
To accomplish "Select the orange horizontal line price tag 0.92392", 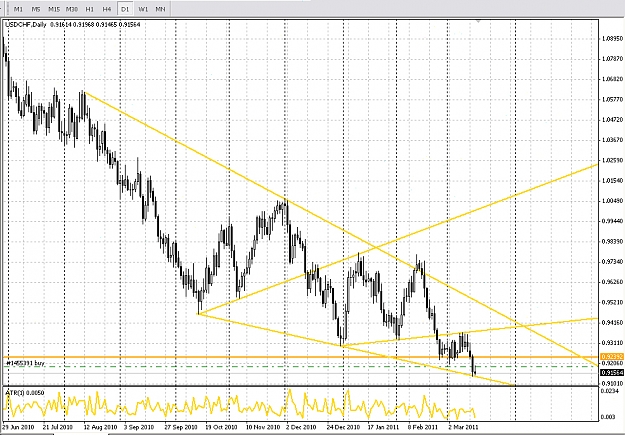I will tap(612, 356).
